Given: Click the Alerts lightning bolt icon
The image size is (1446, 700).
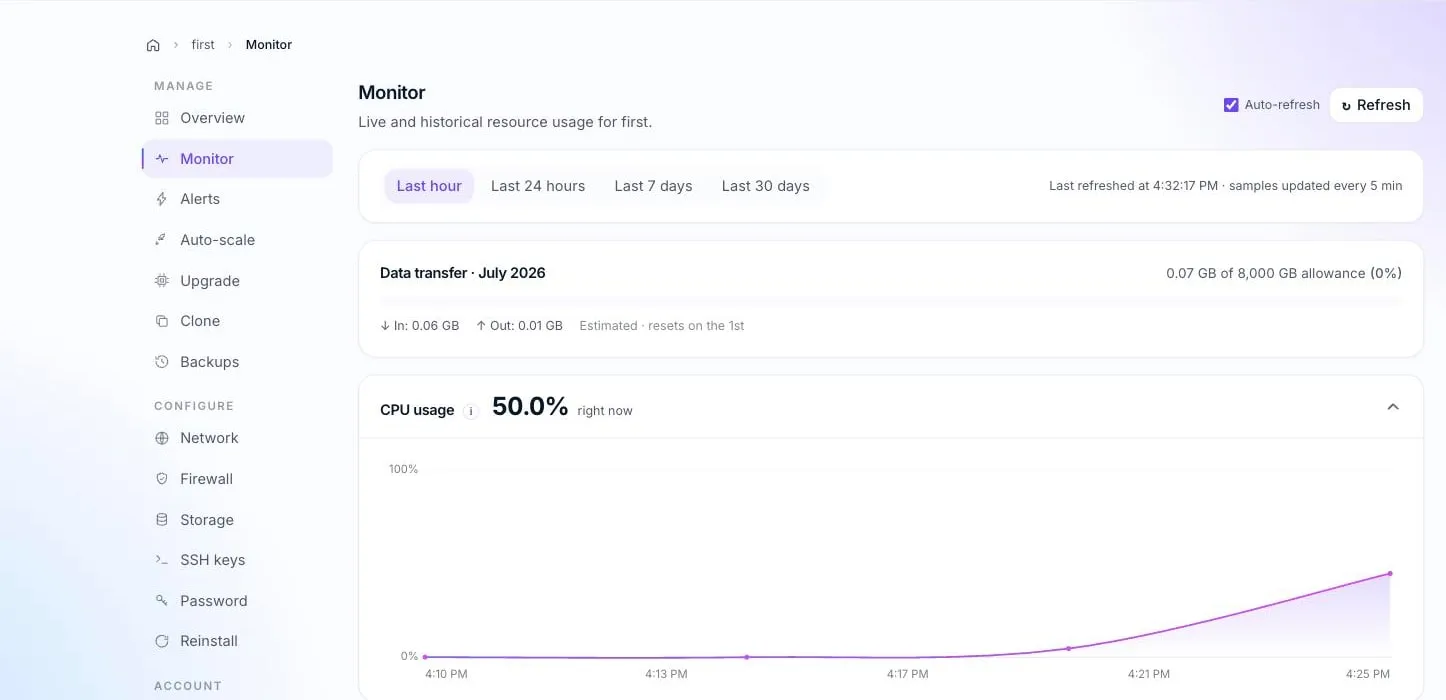Looking at the screenshot, I should point(162,199).
